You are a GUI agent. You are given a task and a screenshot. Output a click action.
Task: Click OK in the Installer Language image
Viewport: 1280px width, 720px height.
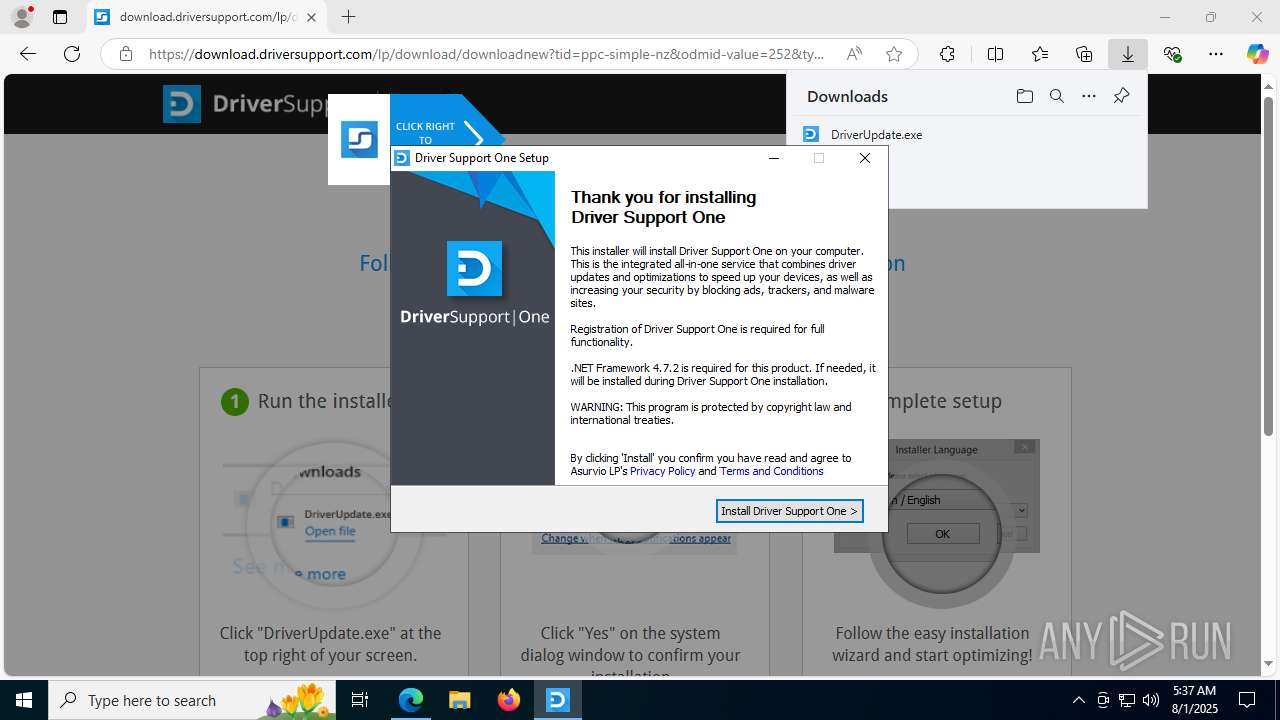point(942,534)
